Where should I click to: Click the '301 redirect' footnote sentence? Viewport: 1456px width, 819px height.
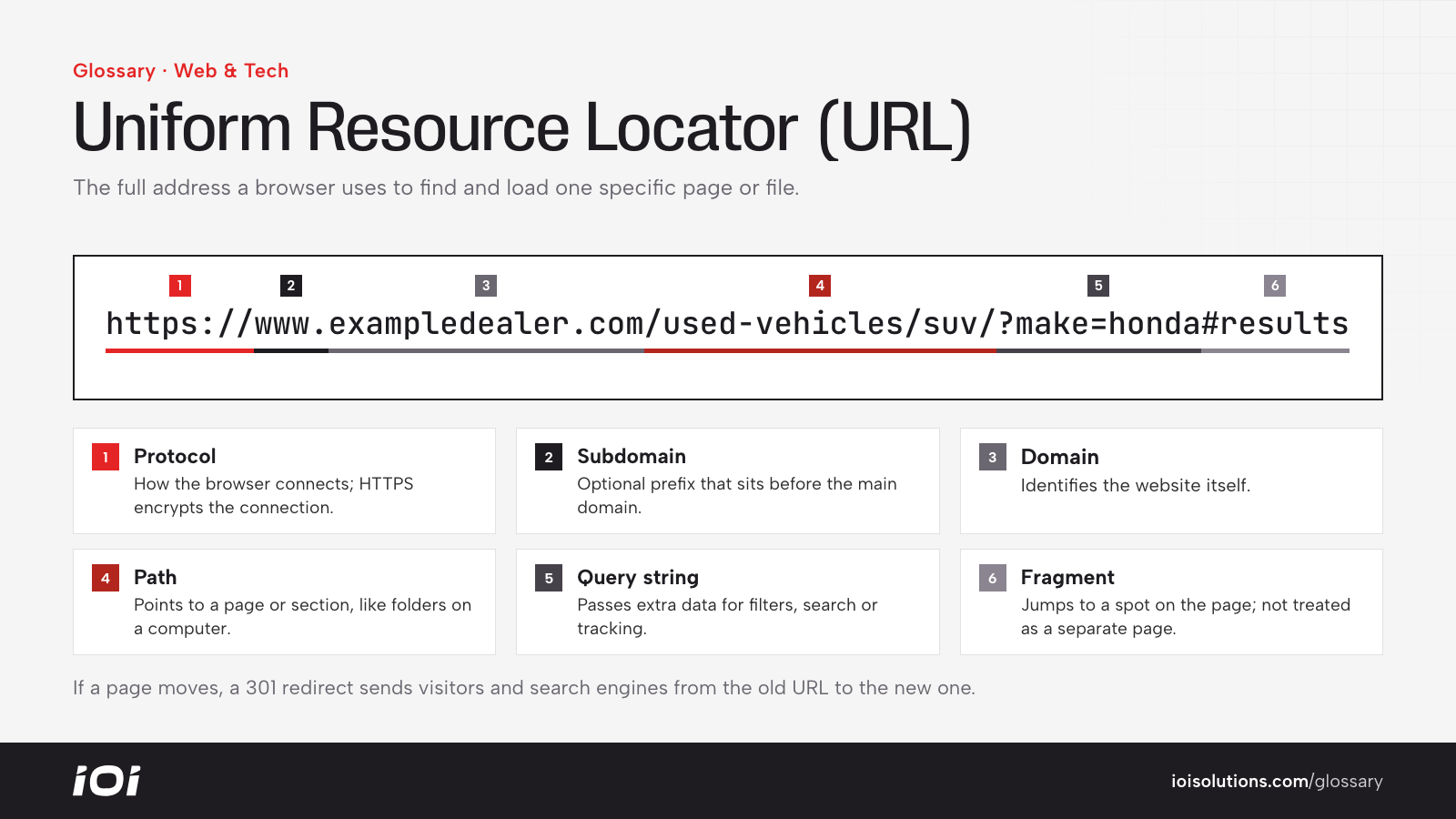[x=524, y=688]
